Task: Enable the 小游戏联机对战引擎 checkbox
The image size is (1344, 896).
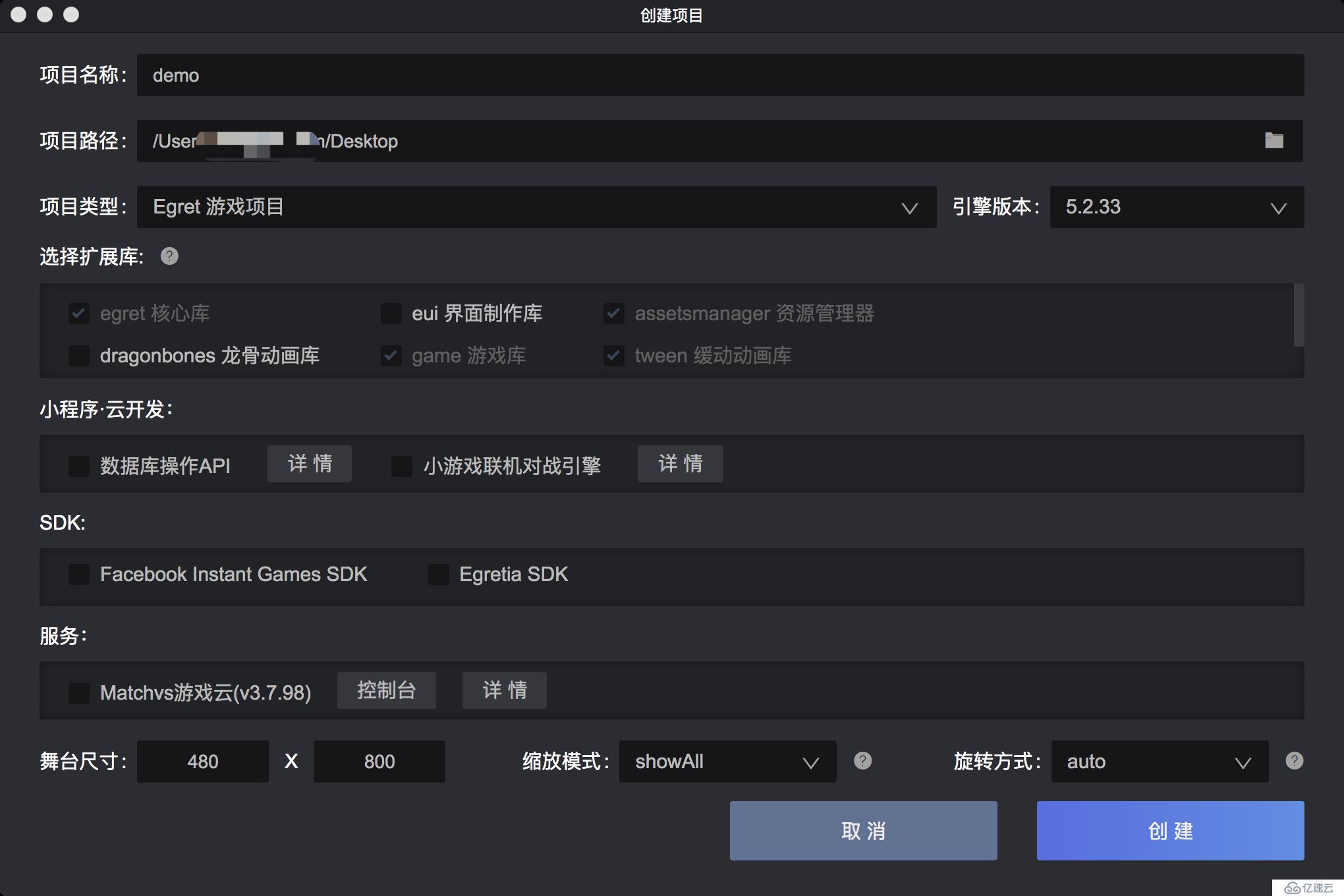Action: (x=402, y=466)
